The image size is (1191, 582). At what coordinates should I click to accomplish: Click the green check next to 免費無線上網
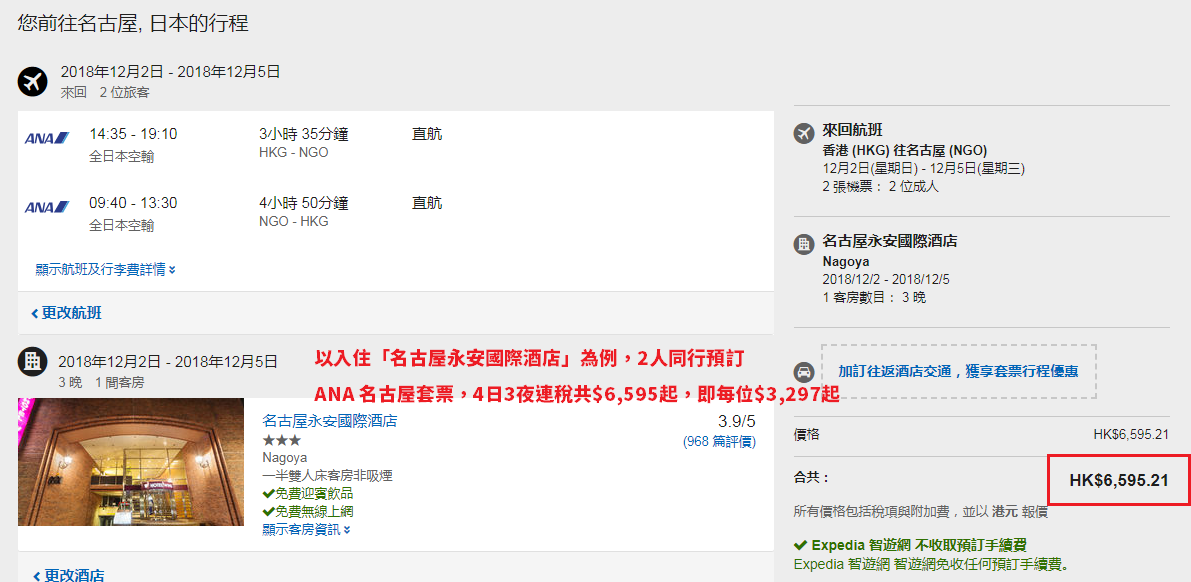[268, 512]
